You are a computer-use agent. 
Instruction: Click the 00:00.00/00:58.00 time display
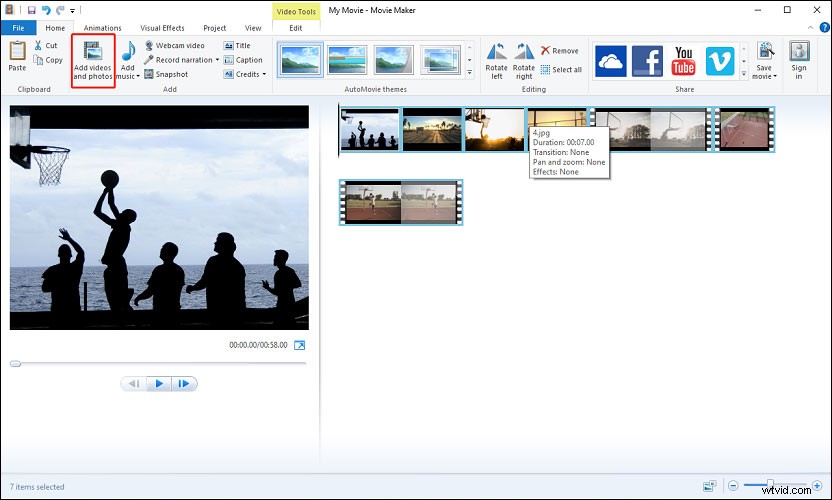tap(258, 345)
